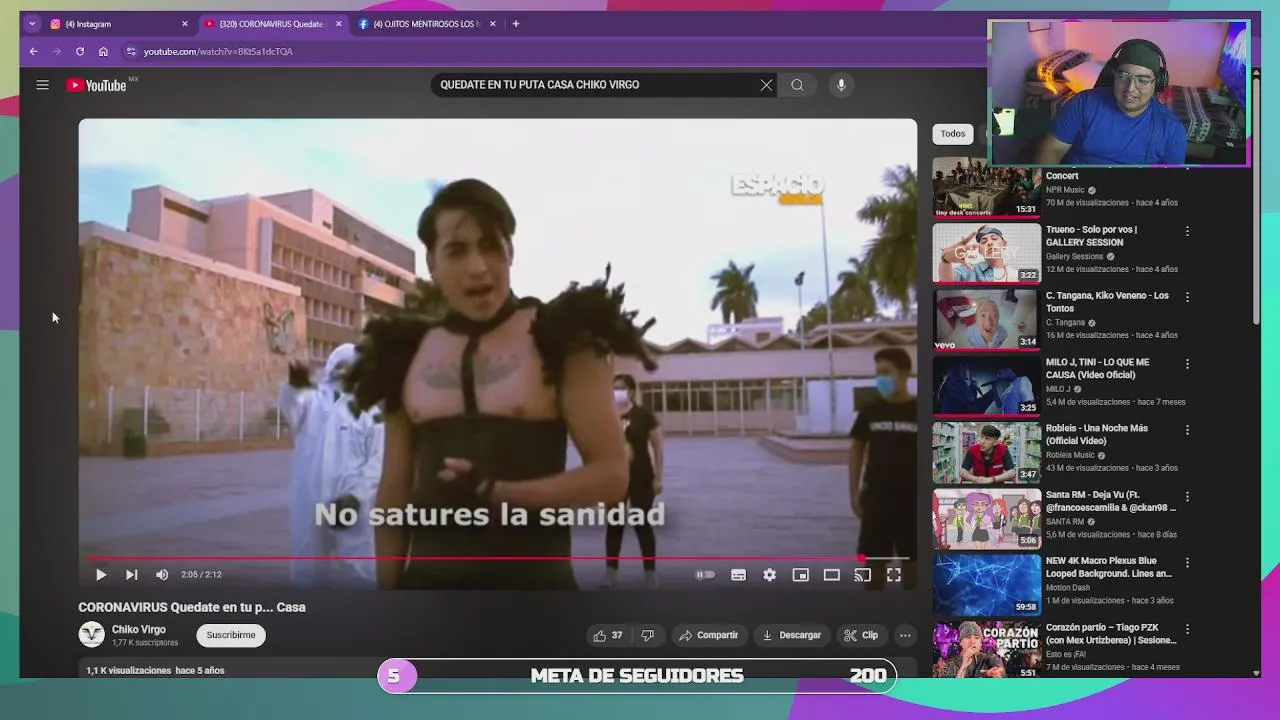Click the magnifier search button
The height and width of the screenshot is (720, 1280).
pyautogui.click(x=797, y=85)
